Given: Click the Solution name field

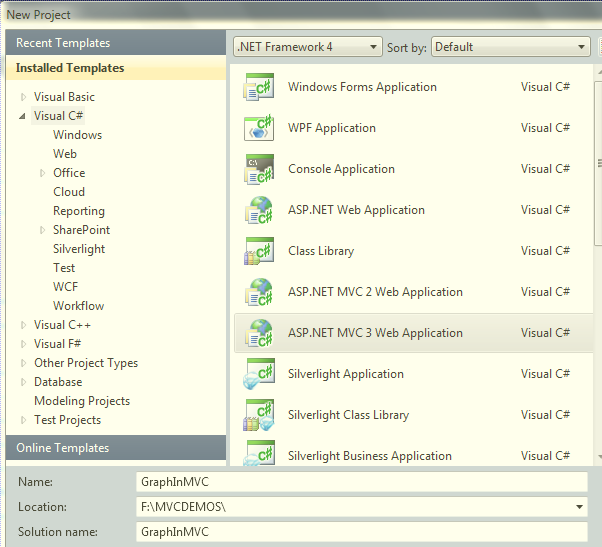Looking at the screenshot, I should coord(362,532).
